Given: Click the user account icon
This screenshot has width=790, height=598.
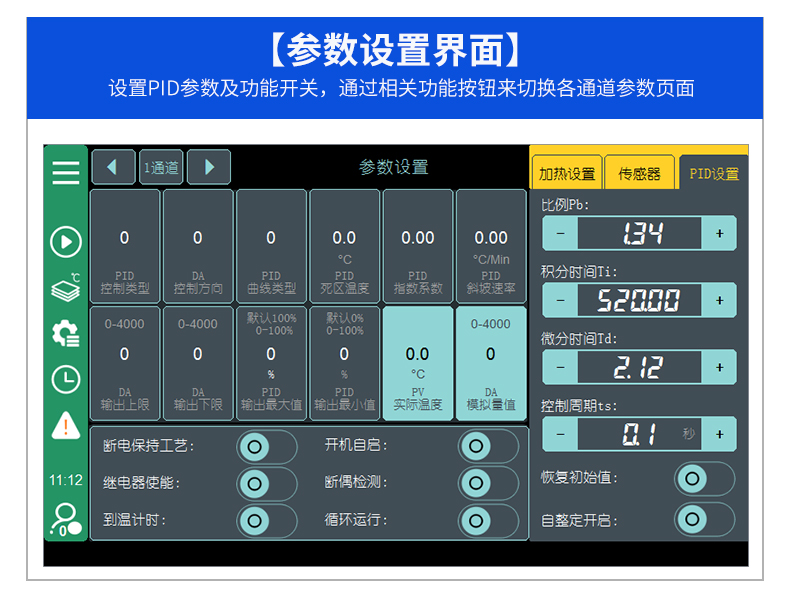Looking at the screenshot, I should coord(66,518).
